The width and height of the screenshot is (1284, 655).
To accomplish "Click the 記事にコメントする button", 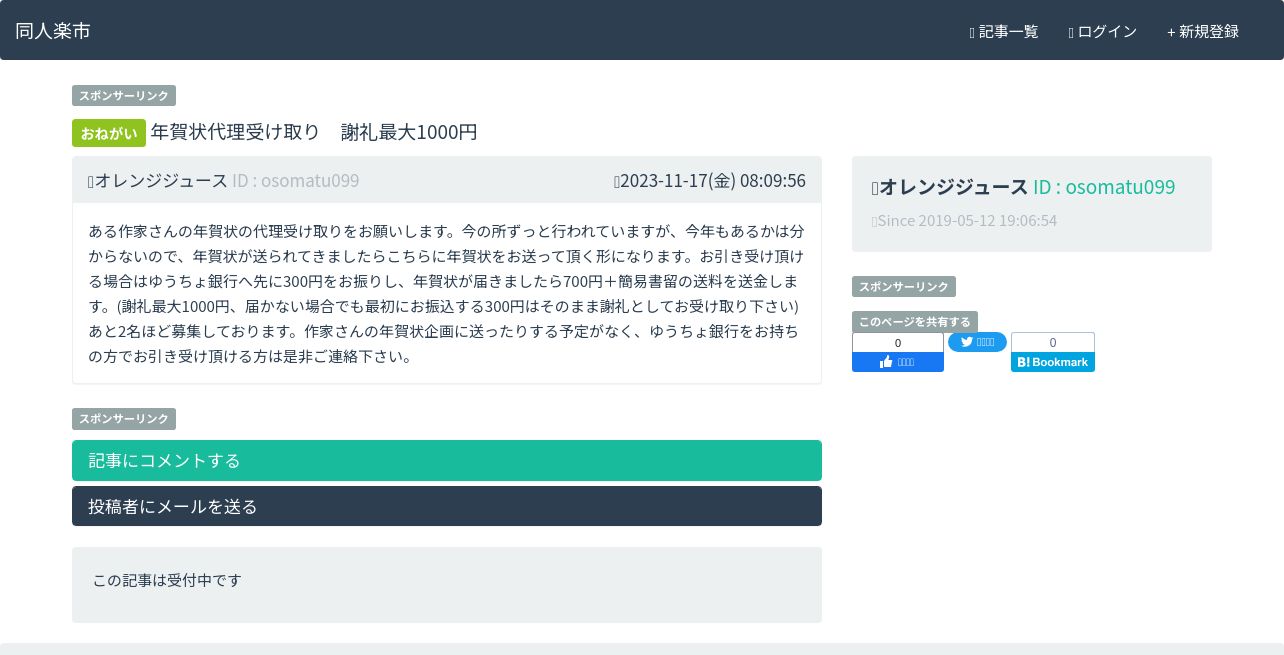I will 447,460.
